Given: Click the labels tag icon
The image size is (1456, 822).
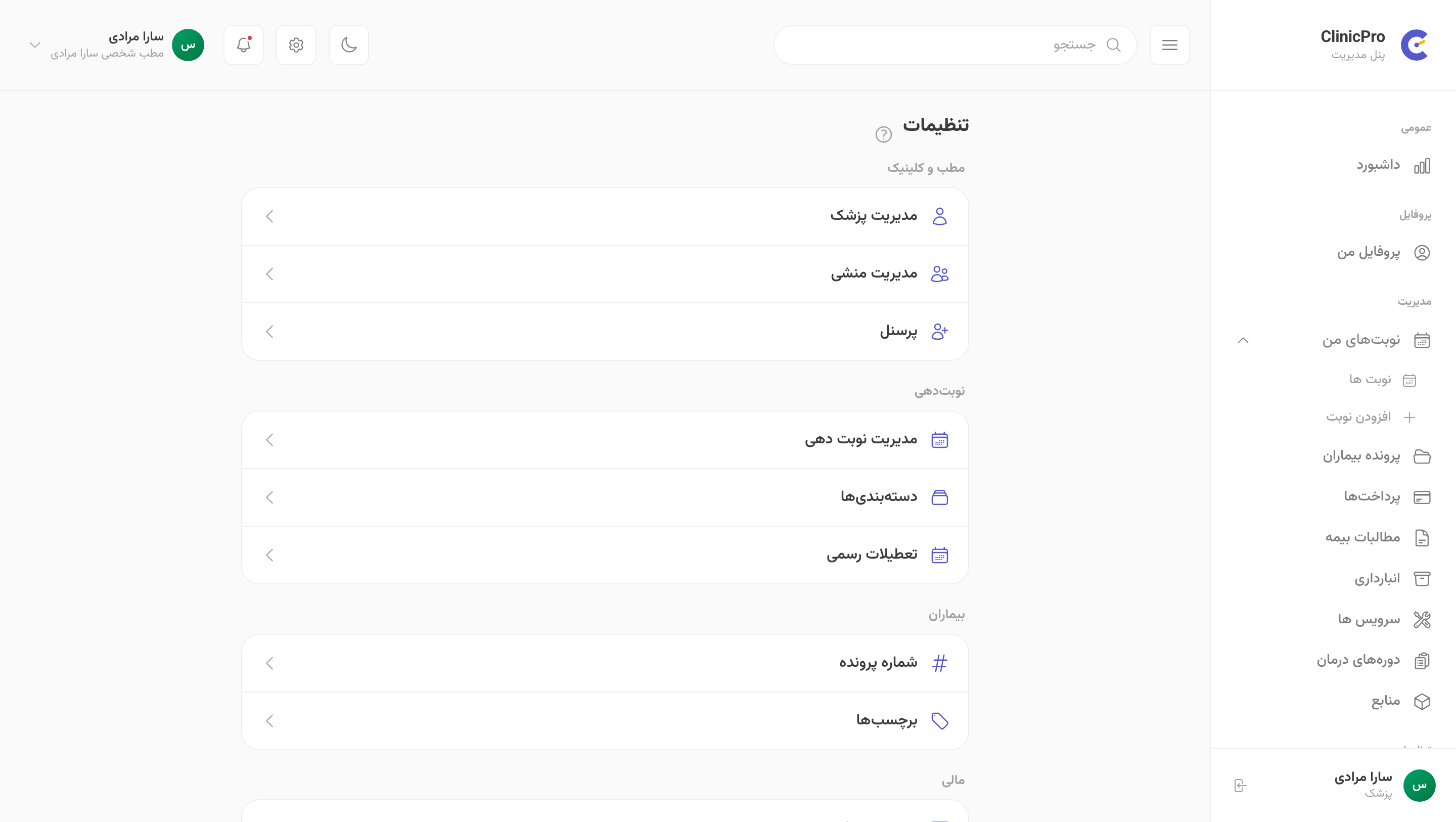Looking at the screenshot, I should tap(939, 721).
